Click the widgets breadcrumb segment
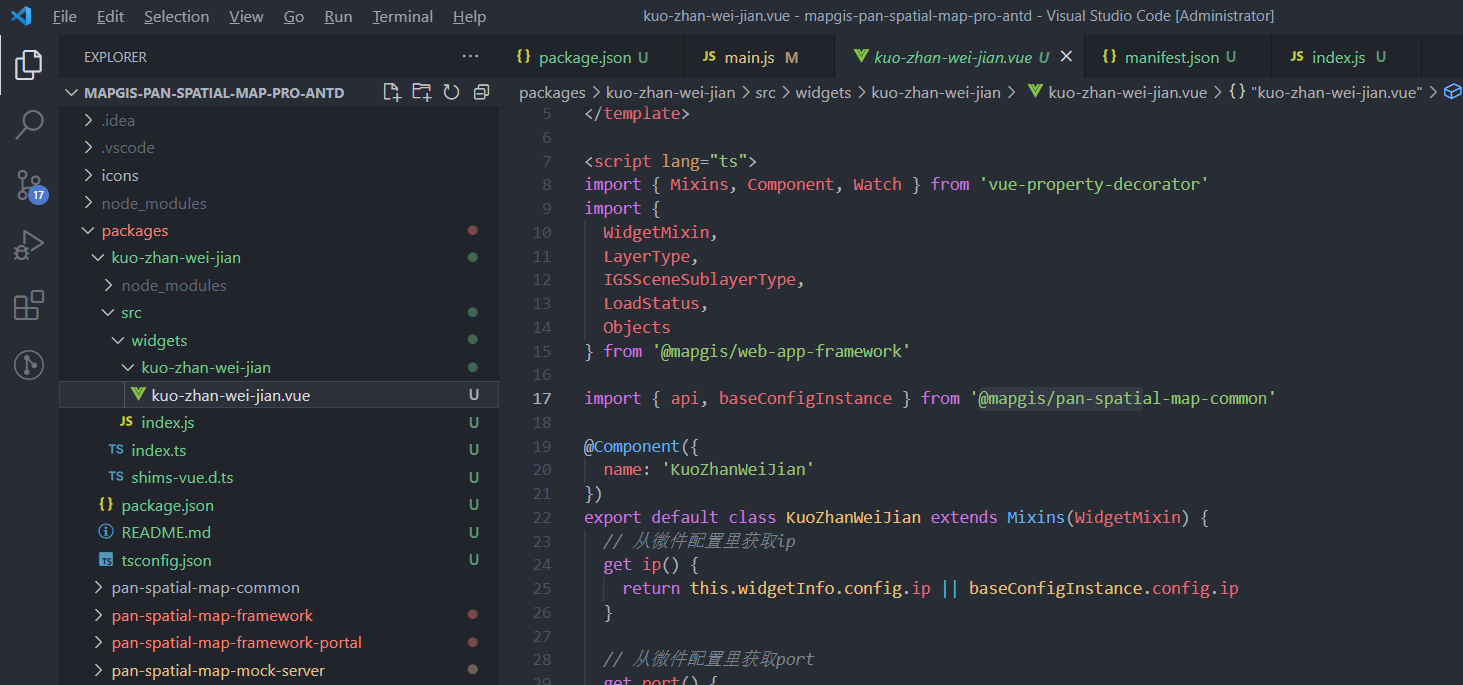Screen dimensions: 1463x685 pyautogui.click(x=822, y=92)
